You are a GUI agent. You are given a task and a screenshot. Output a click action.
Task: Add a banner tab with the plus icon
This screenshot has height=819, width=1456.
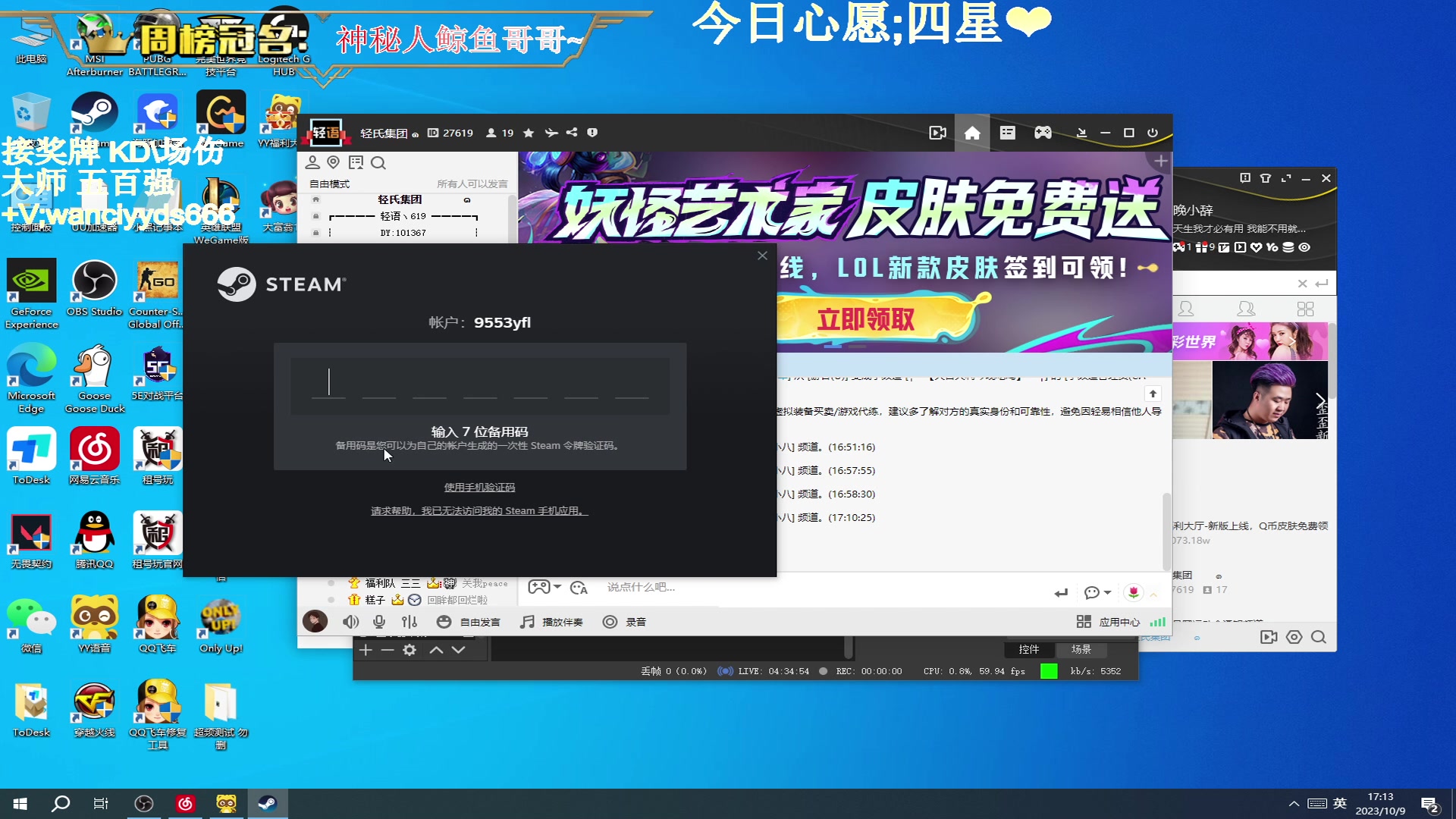[x=1161, y=161]
